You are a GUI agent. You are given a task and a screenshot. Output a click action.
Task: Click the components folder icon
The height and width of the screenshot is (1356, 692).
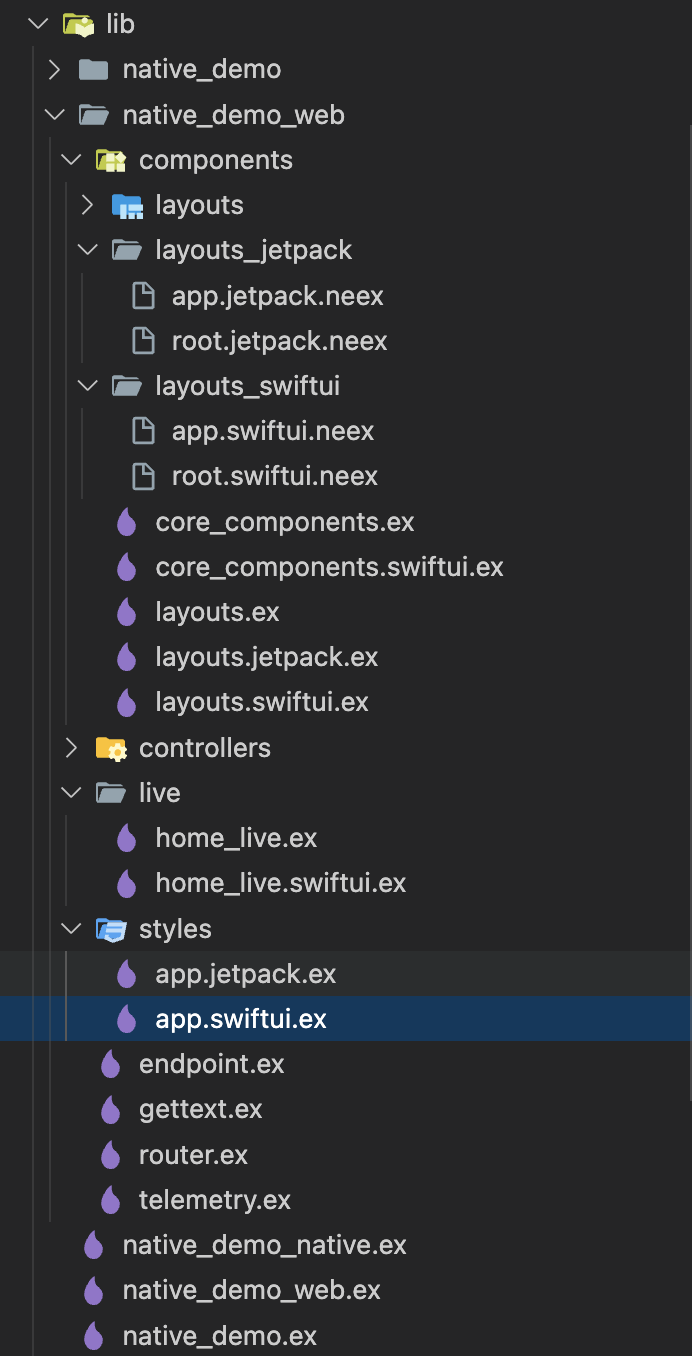tap(110, 159)
